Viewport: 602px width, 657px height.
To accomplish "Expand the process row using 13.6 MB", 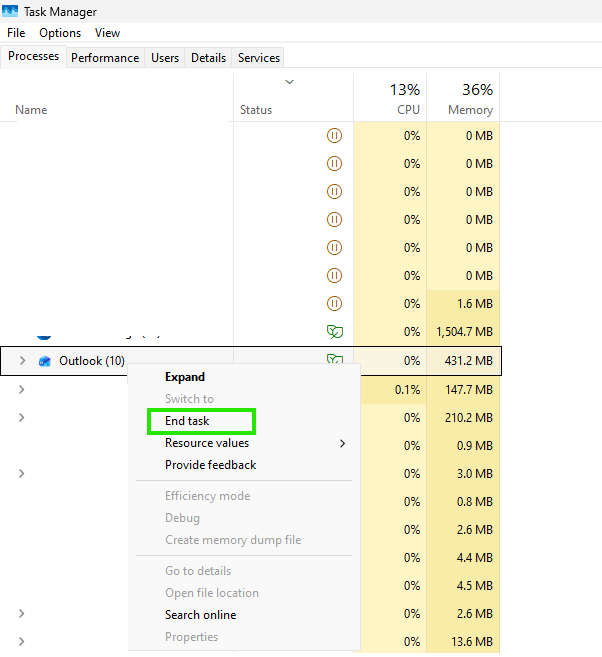I will click(x=21, y=641).
